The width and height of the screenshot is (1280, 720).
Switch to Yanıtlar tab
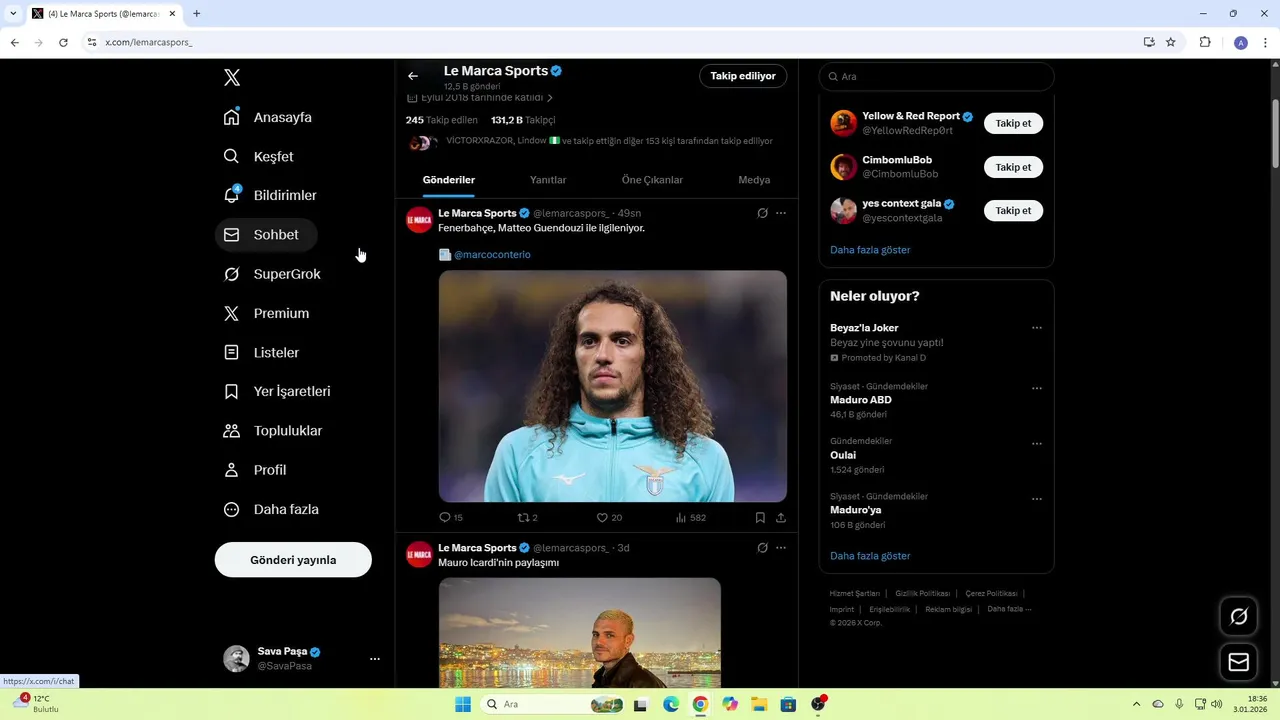(x=548, y=180)
